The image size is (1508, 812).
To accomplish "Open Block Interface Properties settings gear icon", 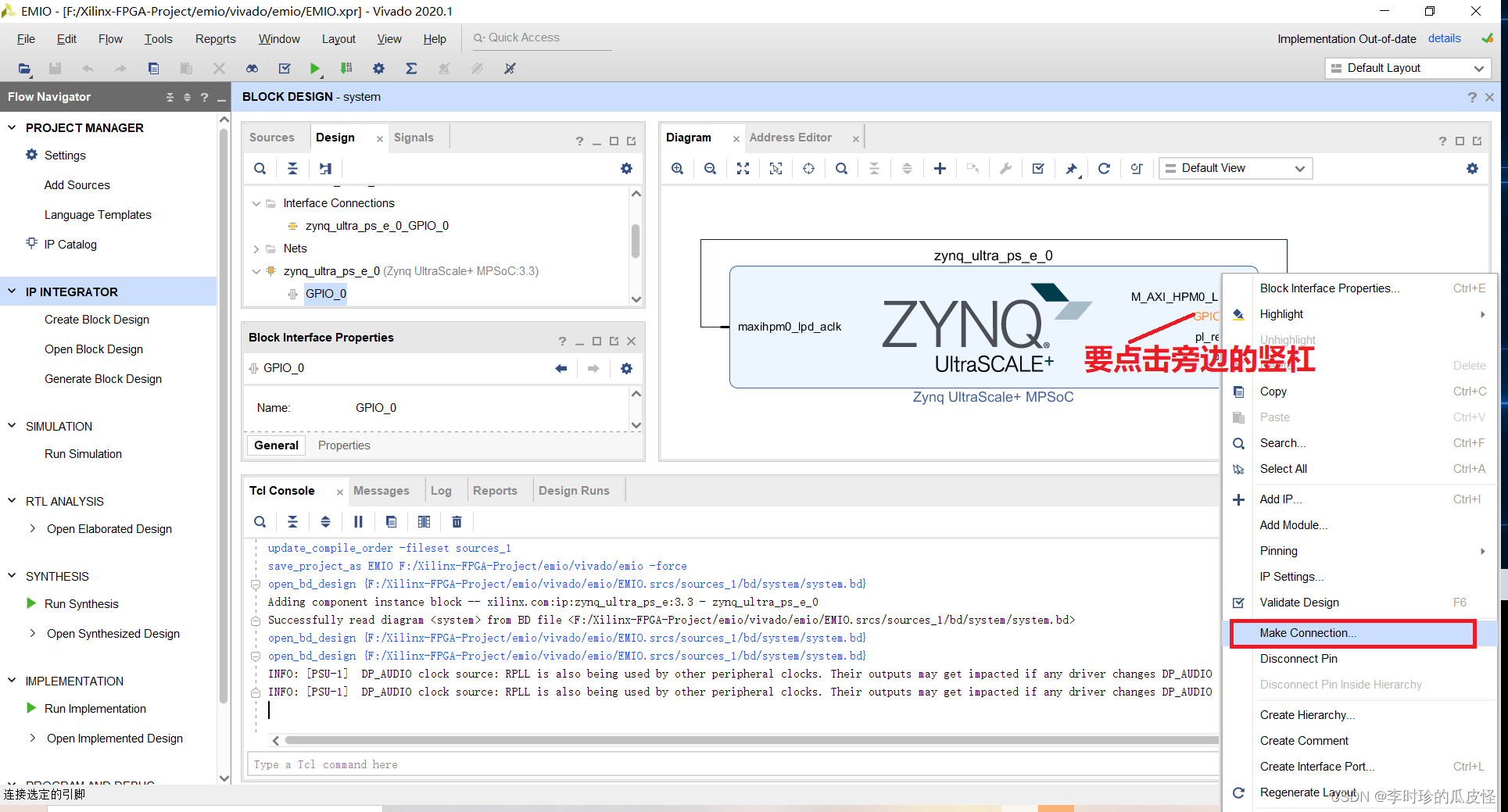I will pos(626,367).
